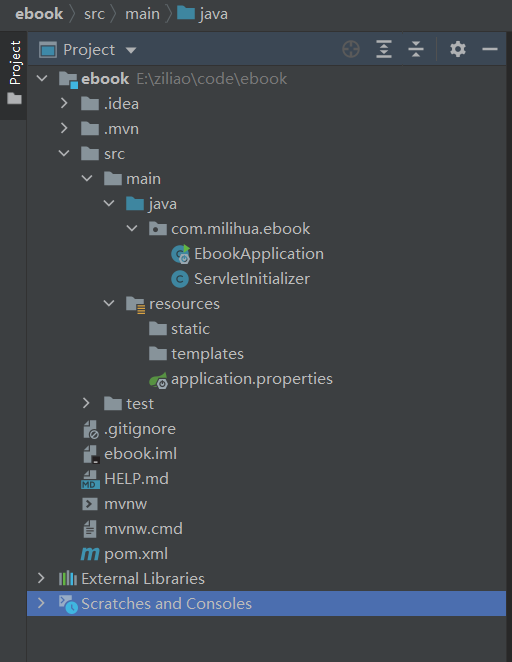Expand the test folder
The width and height of the screenshot is (512, 662).
point(86,404)
